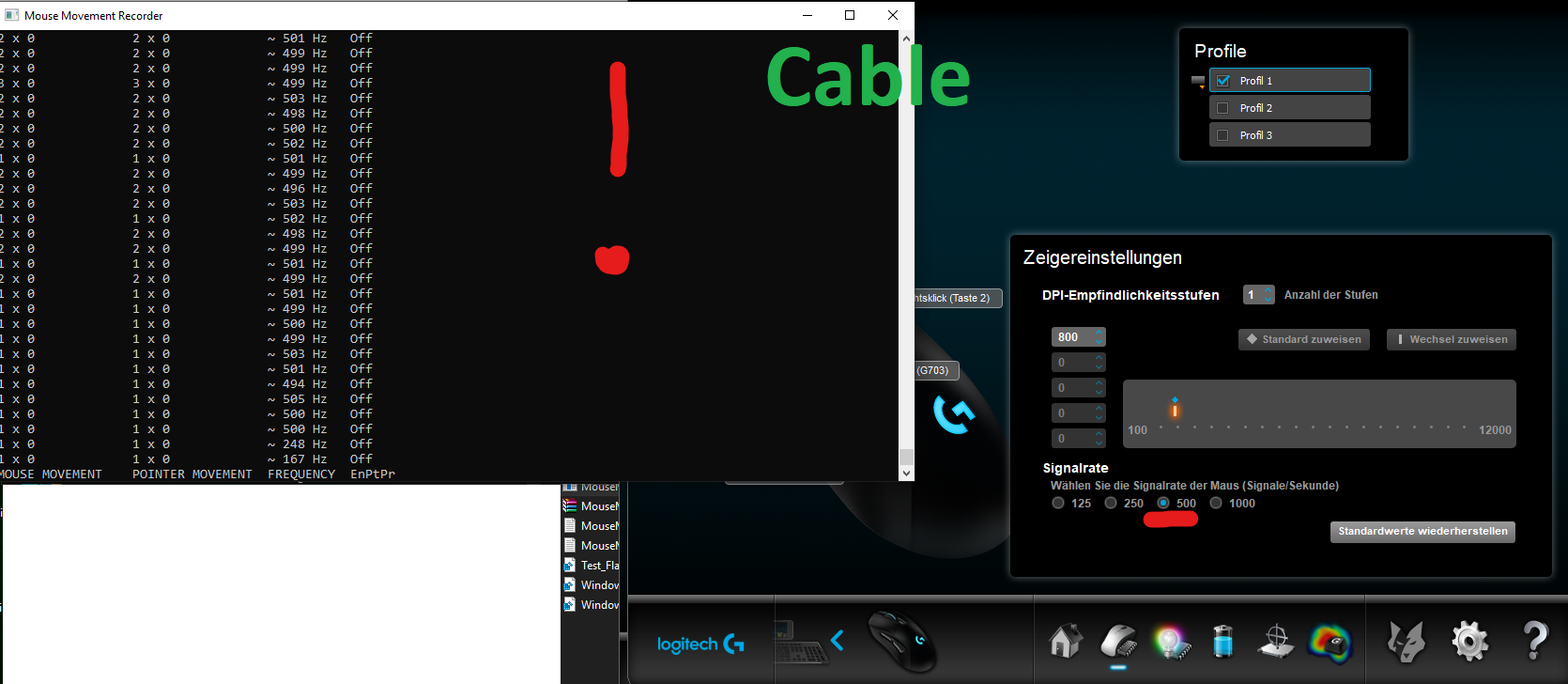The width and height of the screenshot is (1568, 684).
Task: Minimize the Mouse Movement Recorder window
Action: click(807, 15)
